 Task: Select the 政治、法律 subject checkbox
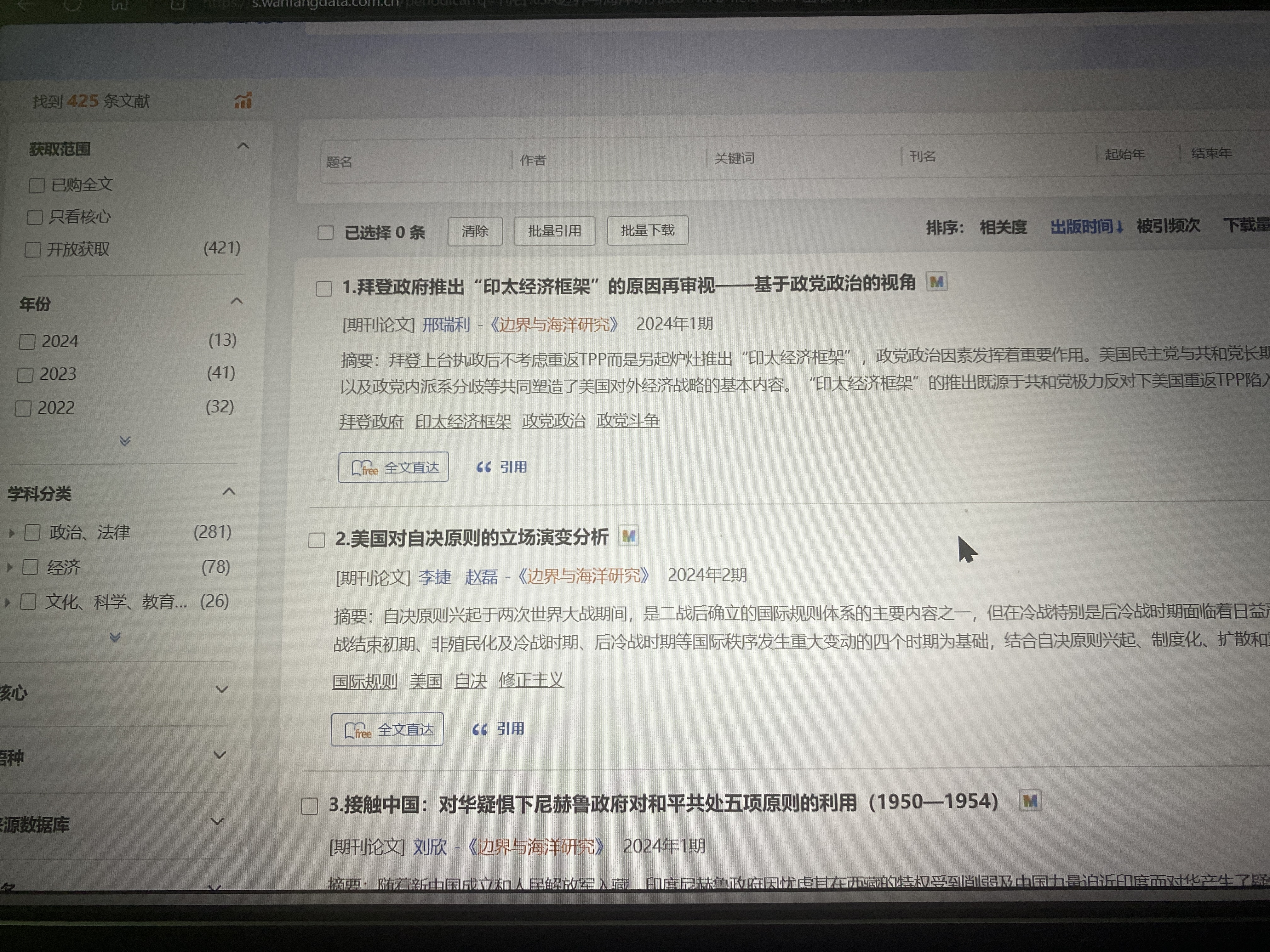point(32,533)
